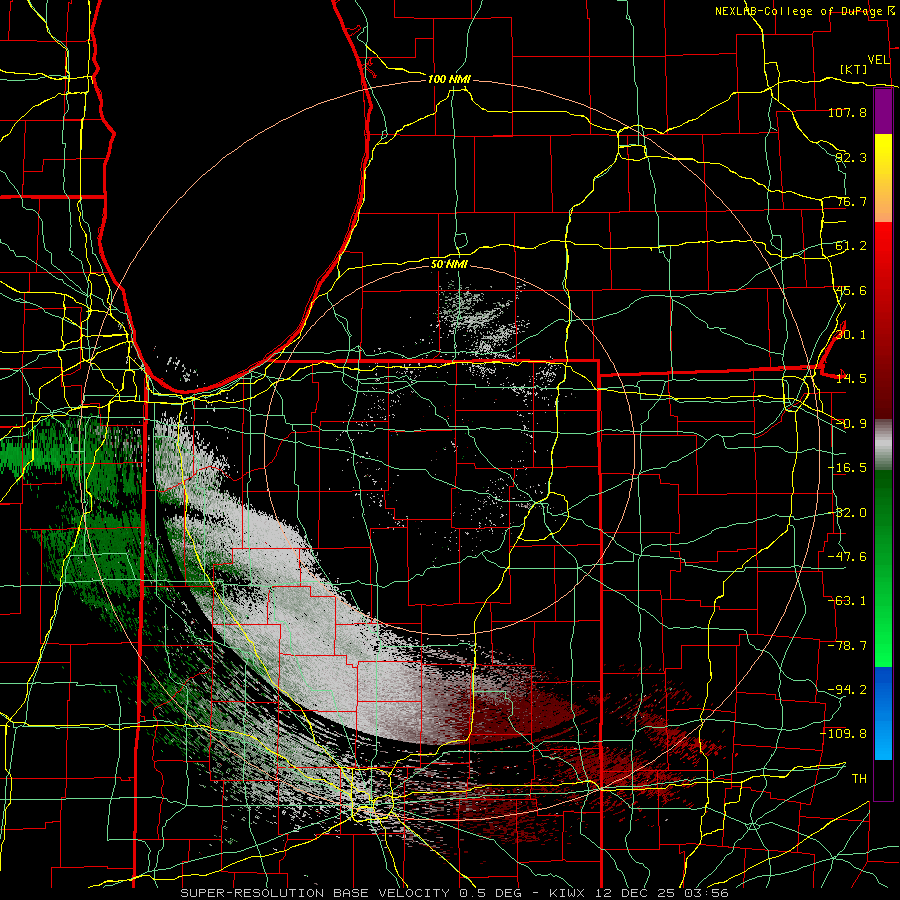Click the TH label by the color bar
900x900 pixels.
click(x=859, y=778)
